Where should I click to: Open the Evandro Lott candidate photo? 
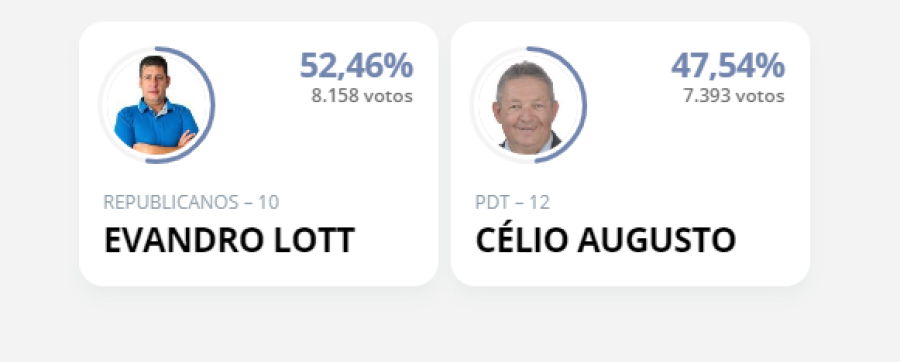tap(156, 105)
